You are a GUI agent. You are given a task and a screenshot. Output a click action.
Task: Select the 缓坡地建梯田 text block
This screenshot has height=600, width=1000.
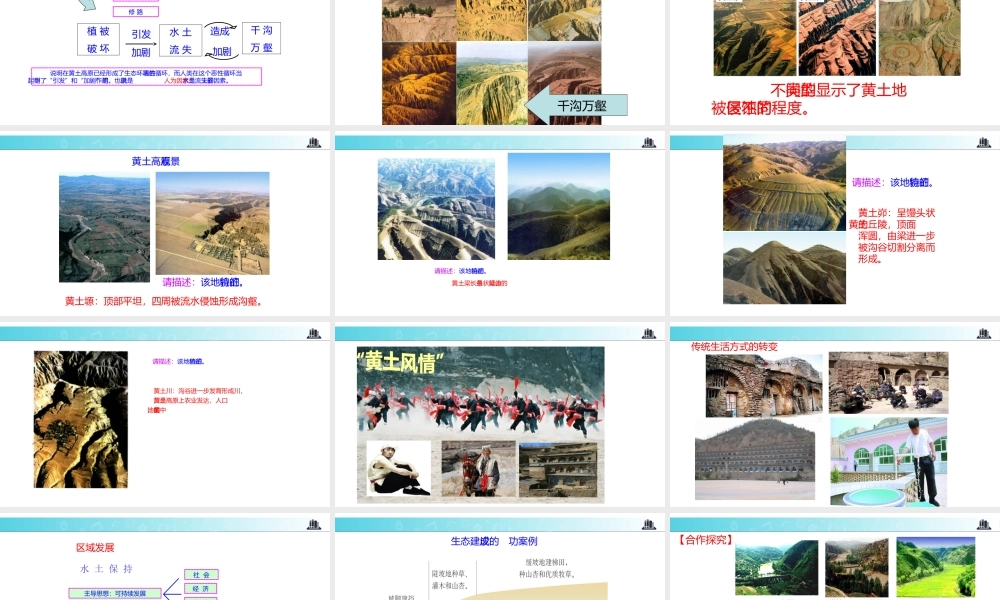coord(547,568)
